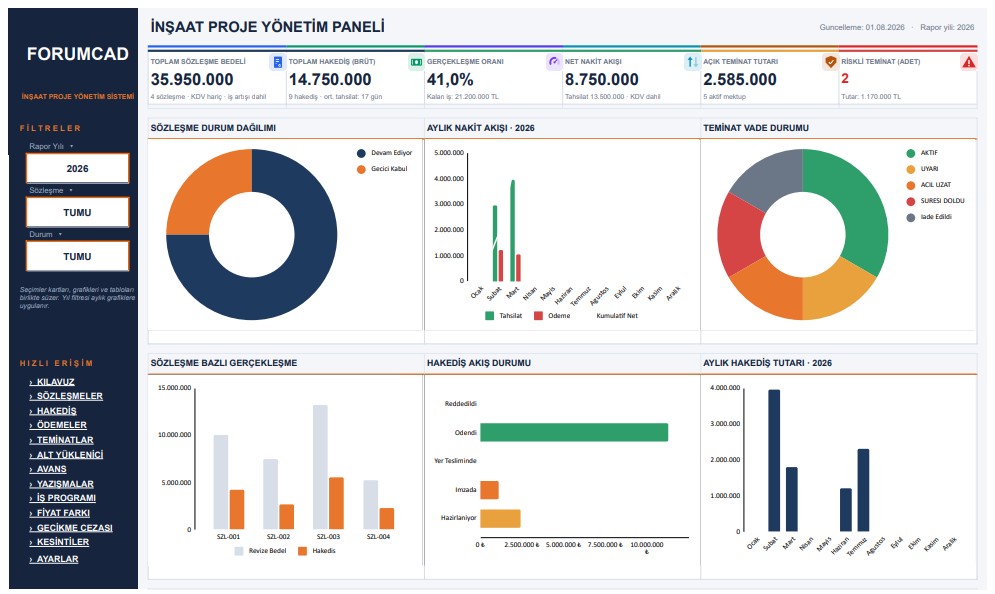This screenshot has height=594, width=995.
Task: Click the HAKEDİŞ AKIŞ DURUMU chart title
Action: pyautogui.click(x=478, y=363)
